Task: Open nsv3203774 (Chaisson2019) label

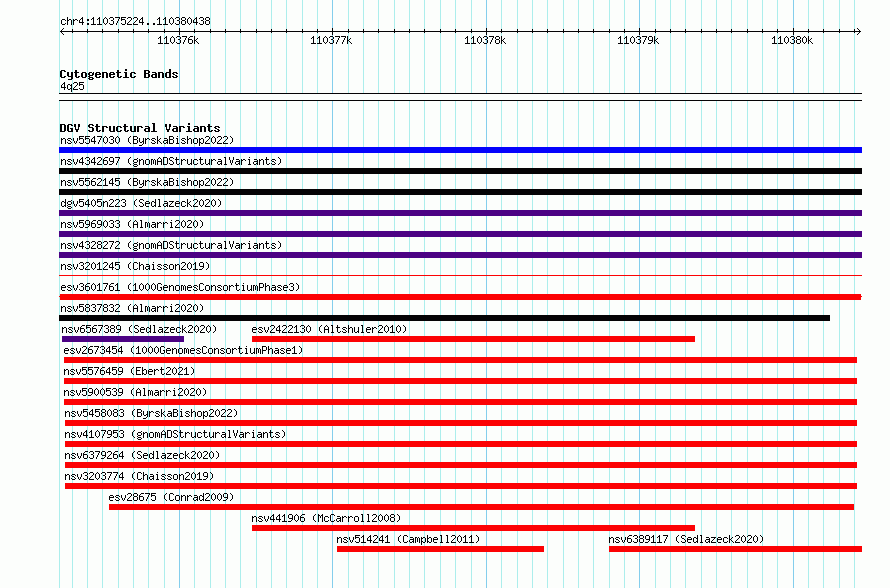Action: (x=139, y=476)
